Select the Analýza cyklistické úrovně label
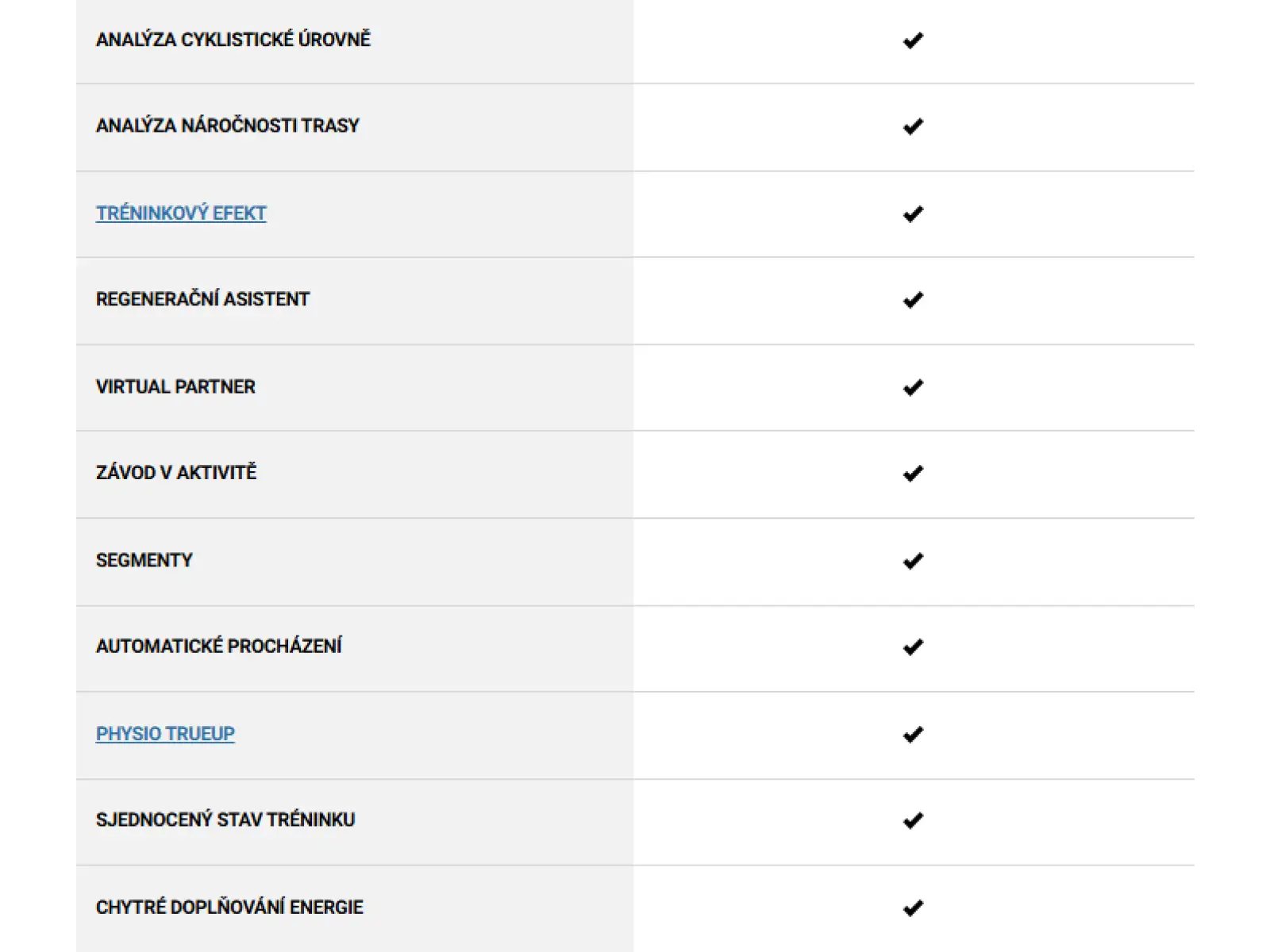 [x=233, y=39]
